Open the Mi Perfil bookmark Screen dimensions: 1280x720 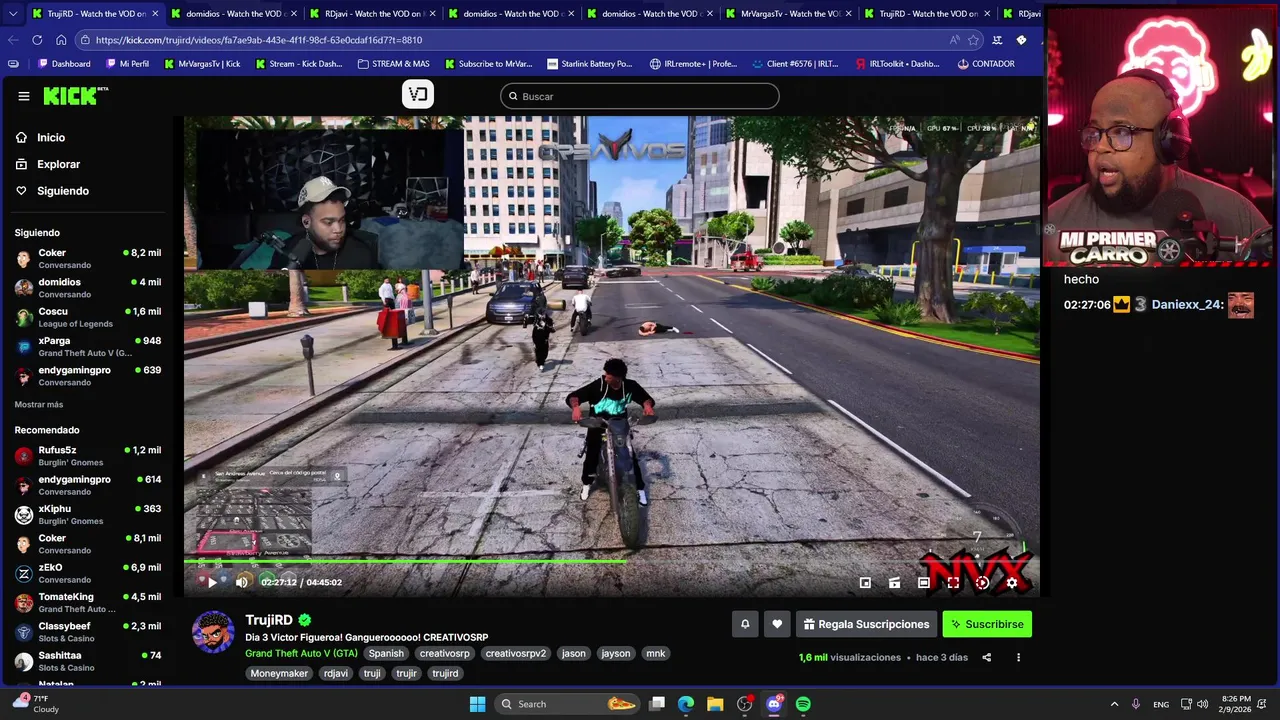(126, 64)
